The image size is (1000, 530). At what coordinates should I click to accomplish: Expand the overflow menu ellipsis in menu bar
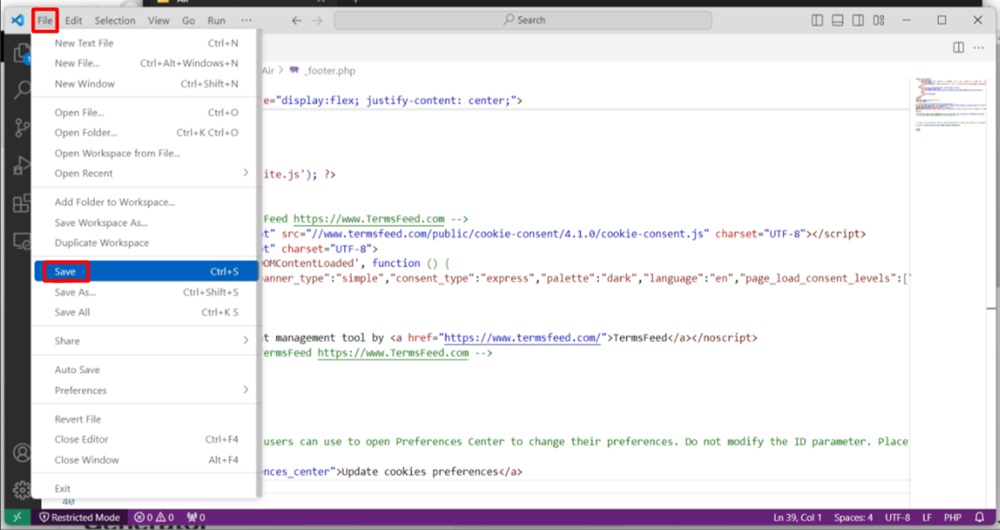click(x=246, y=20)
